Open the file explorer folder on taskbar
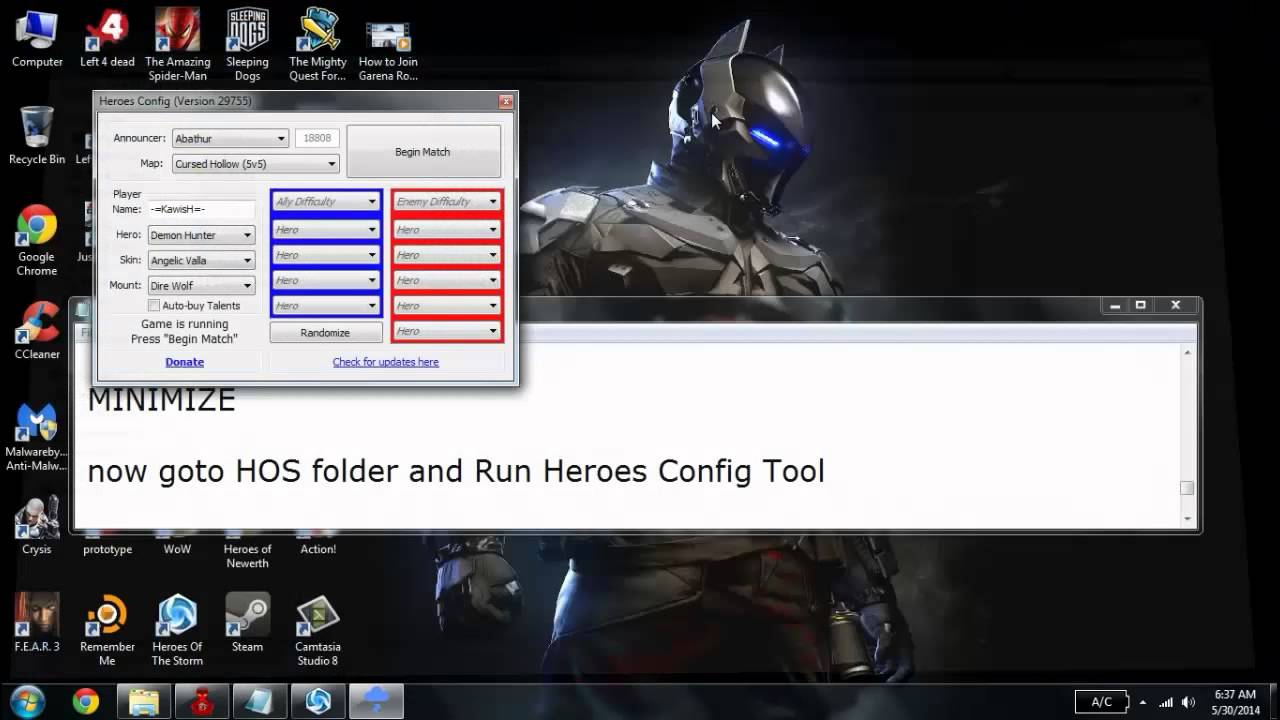The height and width of the screenshot is (720, 1280). coord(144,702)
